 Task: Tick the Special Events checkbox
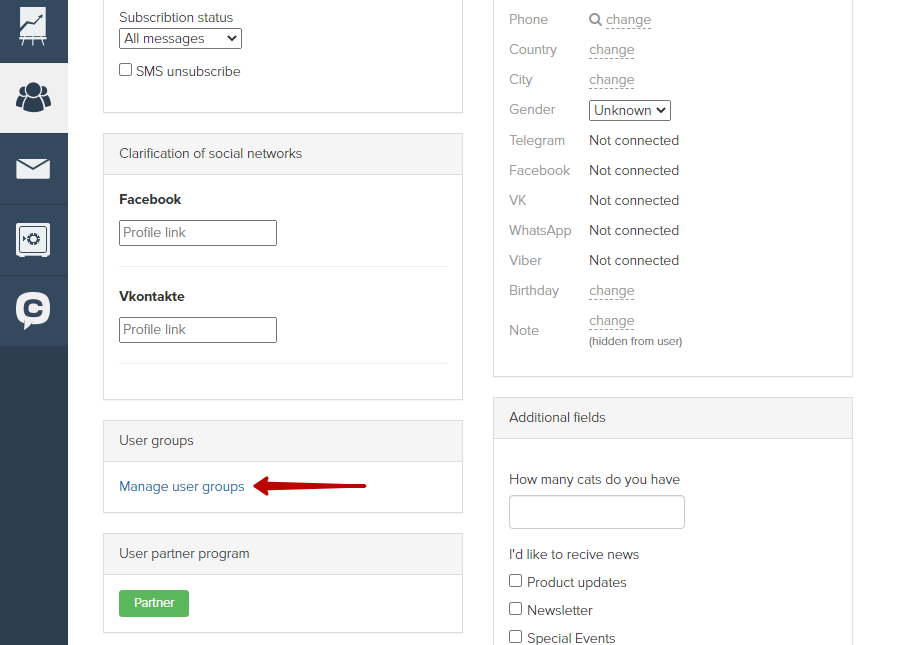[515, 636]
